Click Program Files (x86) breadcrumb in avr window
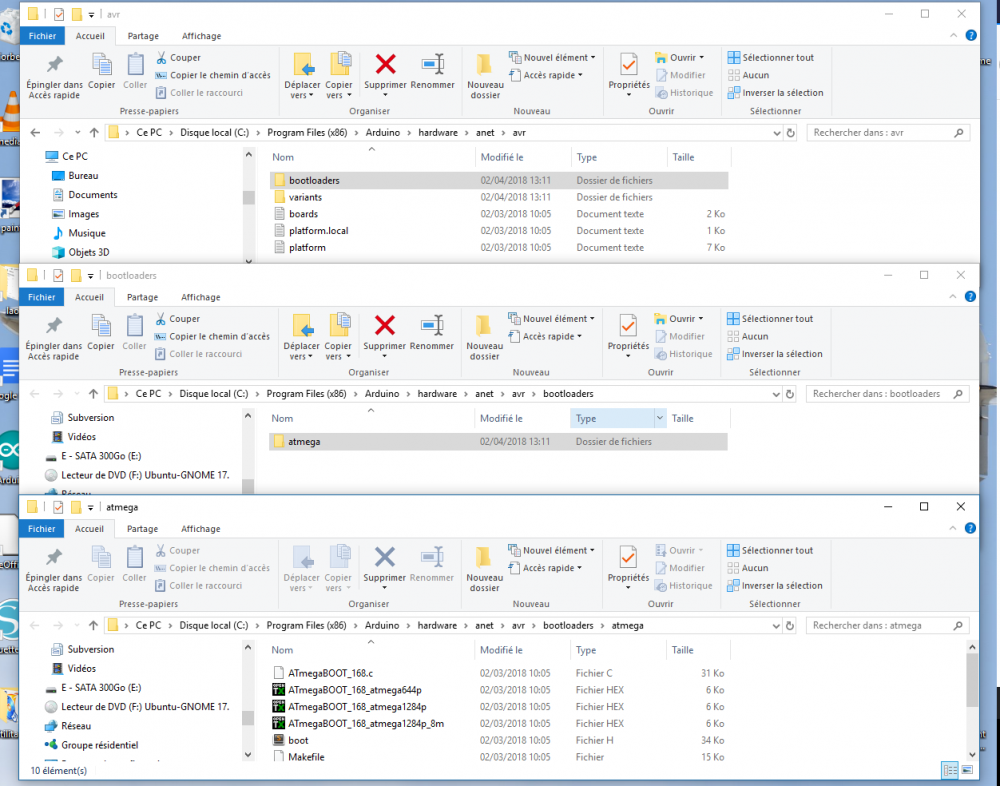This screenshot has height=786, width=1000. [x=307, y=133]
